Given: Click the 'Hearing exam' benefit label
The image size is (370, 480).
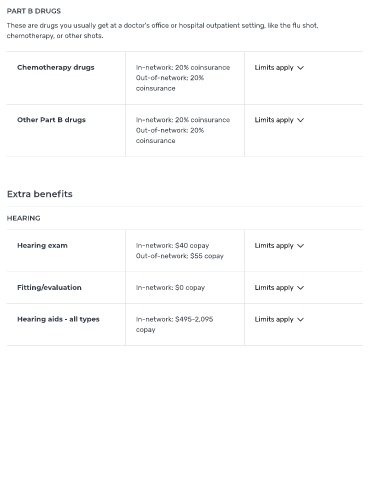Looking at the screenshot, I should 42,246.
